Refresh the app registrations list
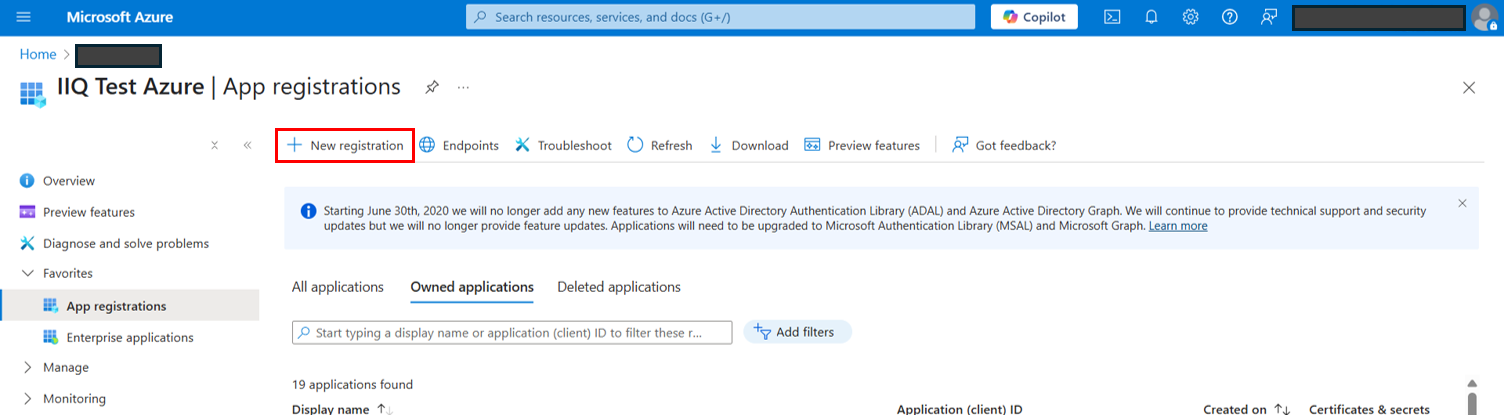Image resolution: width=1505 pixels, height=417 pixels. click(x=660, y=145)
